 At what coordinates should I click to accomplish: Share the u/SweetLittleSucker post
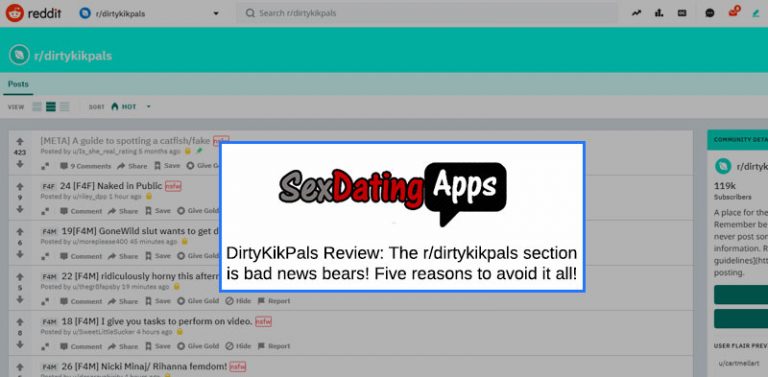point(123,346)
